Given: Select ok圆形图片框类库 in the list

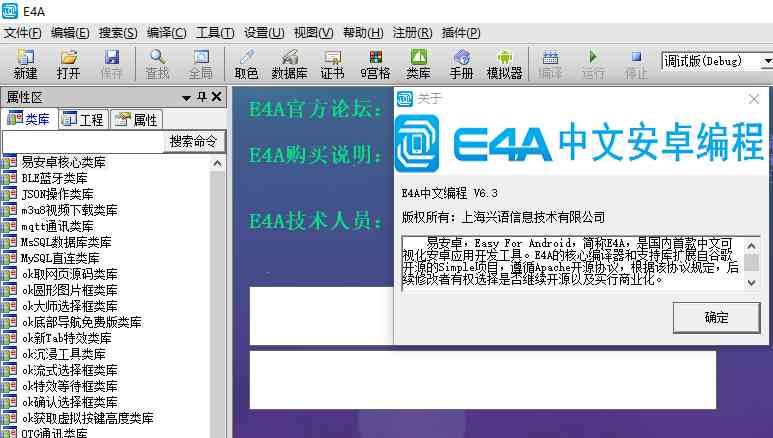Looking at the screenshot, I should (70, 290).
